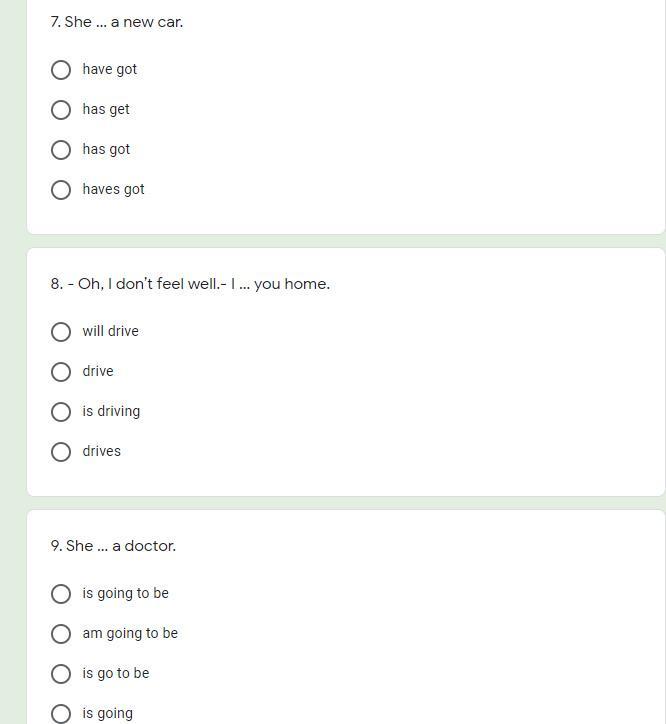Click the 'will drive' label text
Screen dimensions: 666x724
110,331
